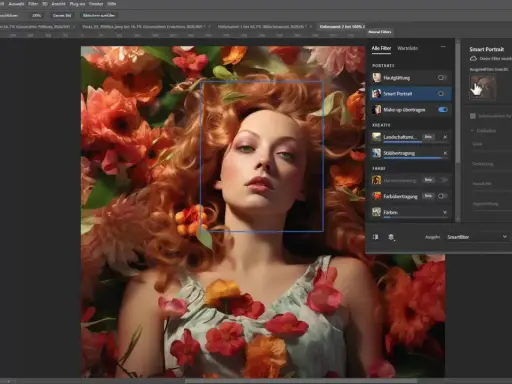512x384 pixels.
Task: Click the Stilübertragung download progress bar
Action: [x=415, y=158]
